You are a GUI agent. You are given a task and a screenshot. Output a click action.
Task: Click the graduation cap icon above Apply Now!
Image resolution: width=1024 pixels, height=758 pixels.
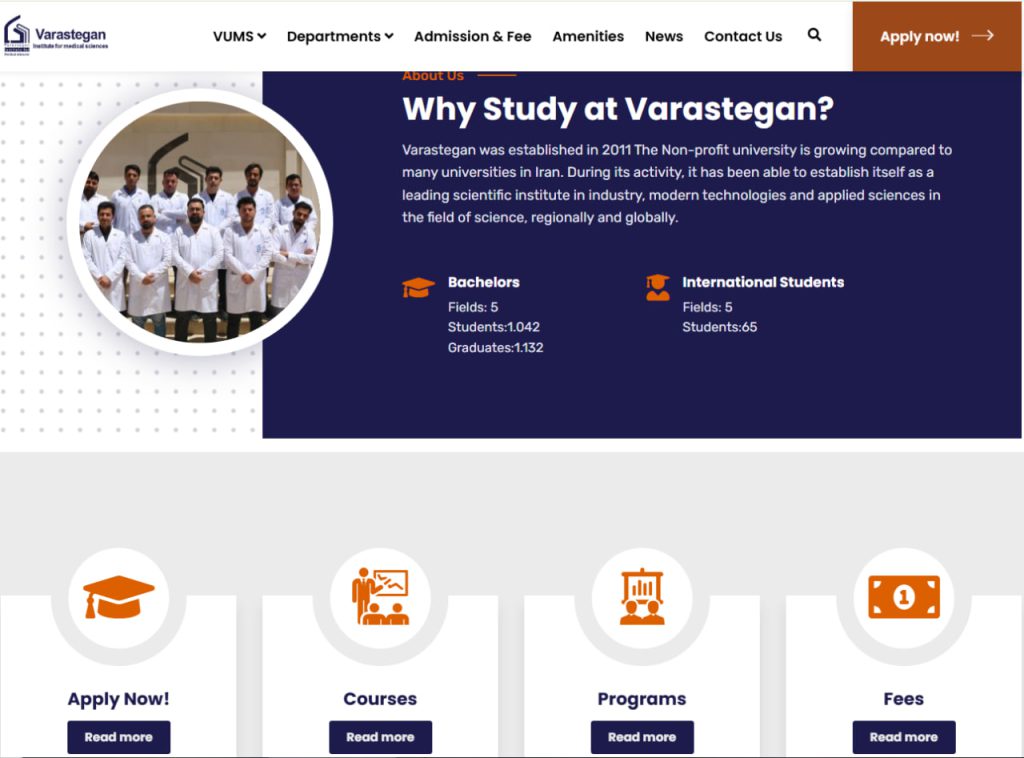[x=118, y=597]
